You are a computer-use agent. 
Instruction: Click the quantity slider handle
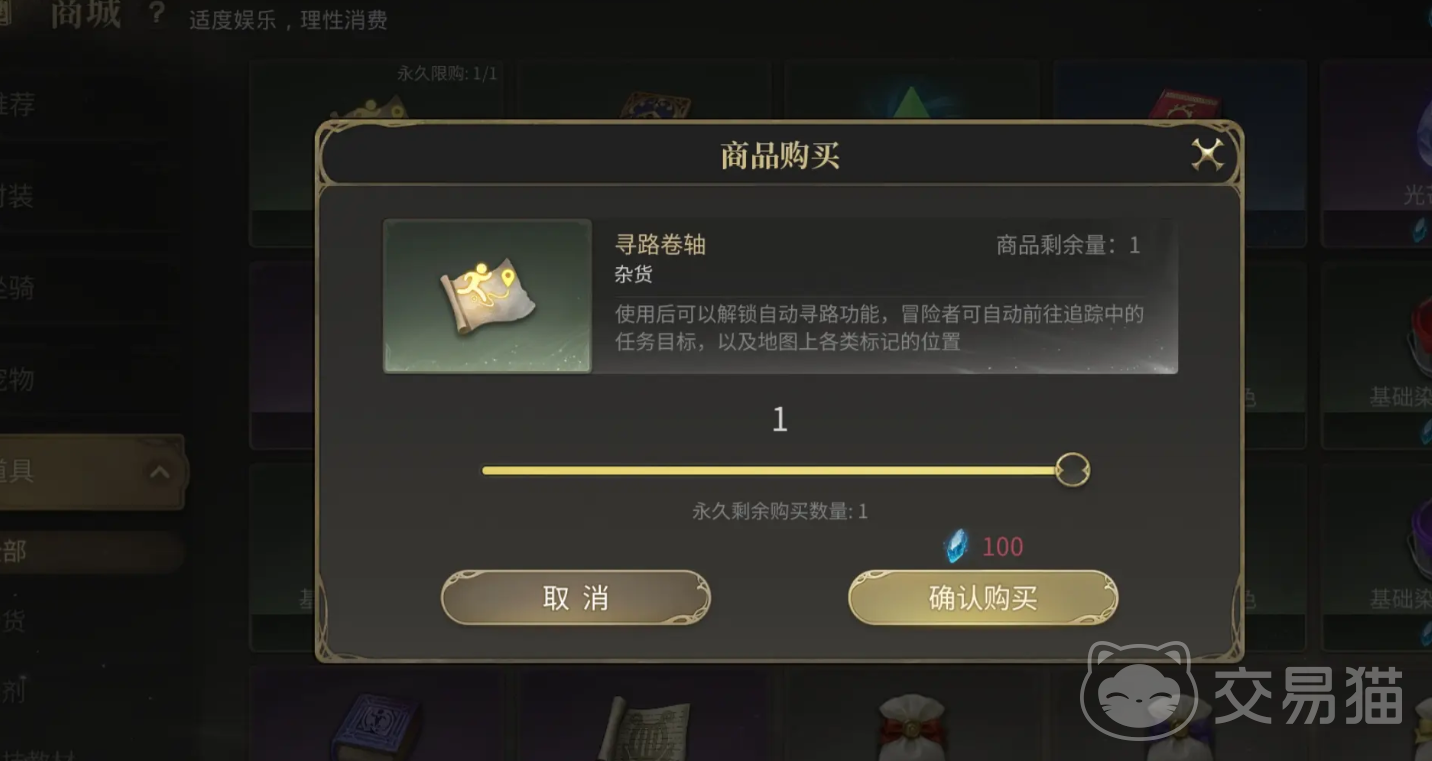point(1072,469)
